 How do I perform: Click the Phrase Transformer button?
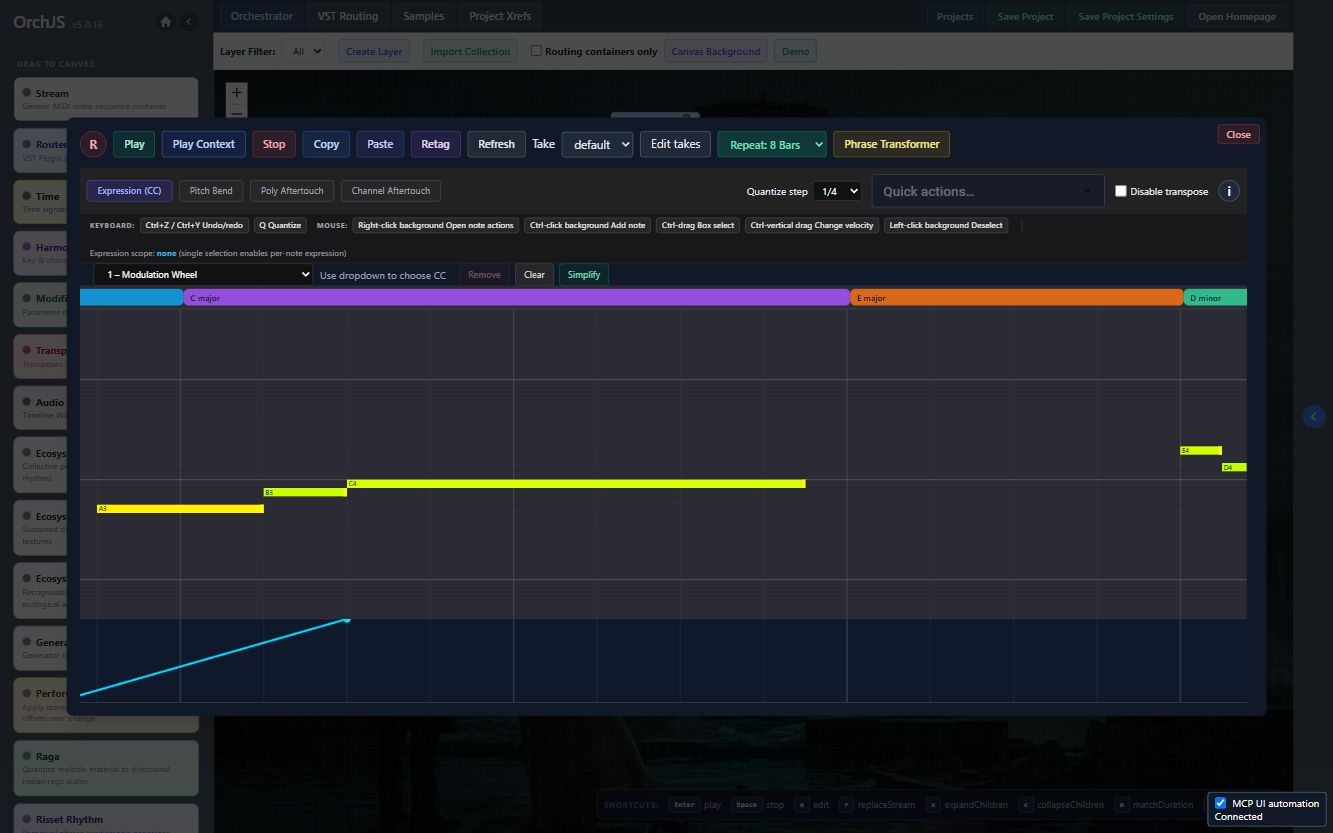[x=892, y=144]
